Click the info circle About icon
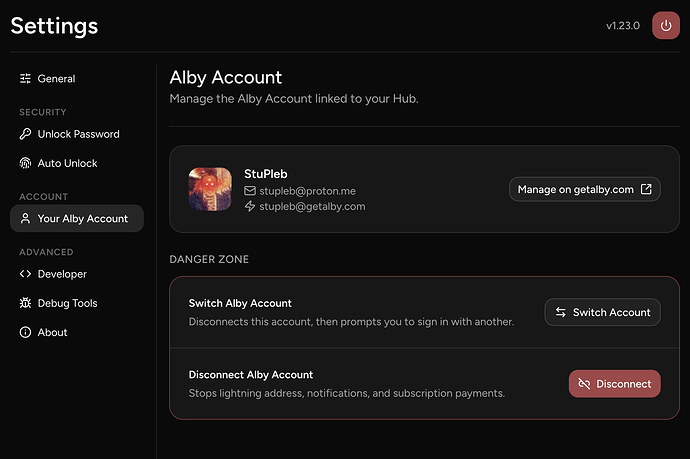This screenshot has height=459, width=690. click(x=26, y=332)
